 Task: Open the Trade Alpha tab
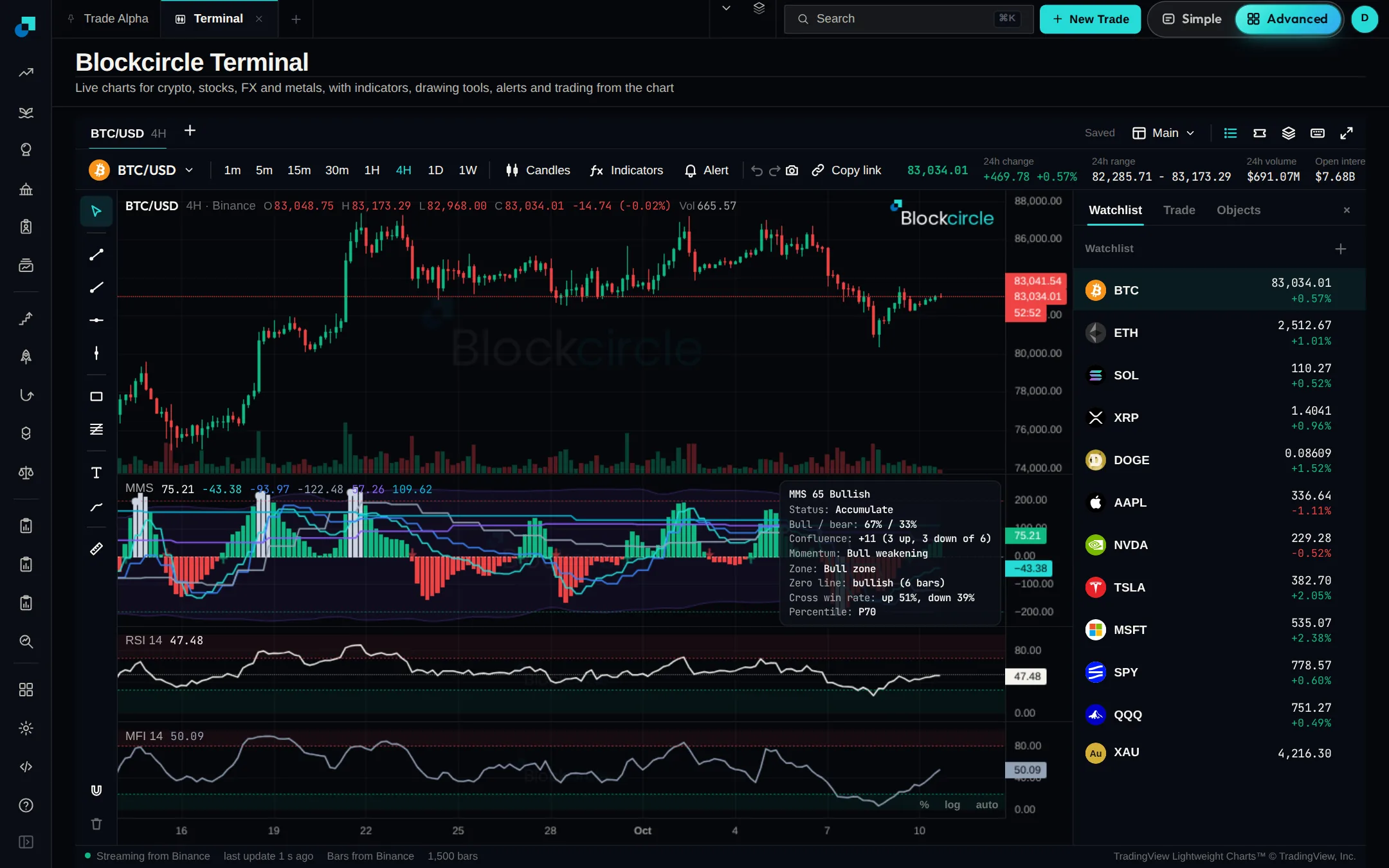[x=108, y=19]
